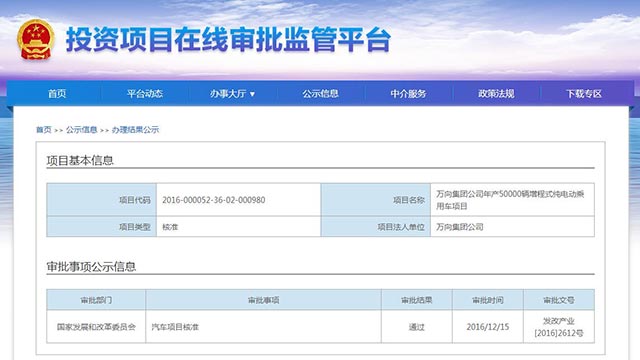
Task: Click the 审批事项公示信息 section heading
Action: coord(91,267)
